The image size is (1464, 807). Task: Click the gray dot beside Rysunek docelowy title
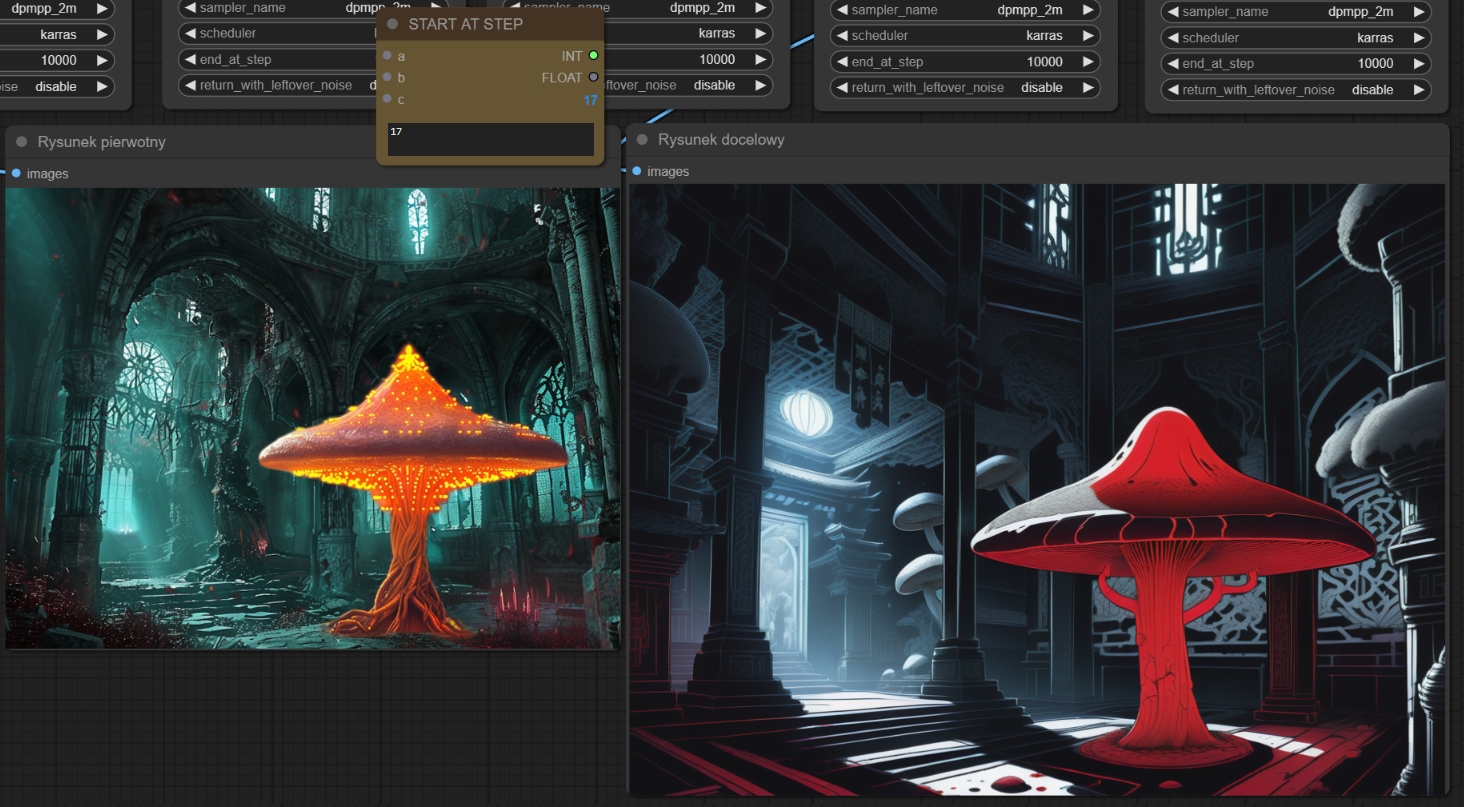642,140
